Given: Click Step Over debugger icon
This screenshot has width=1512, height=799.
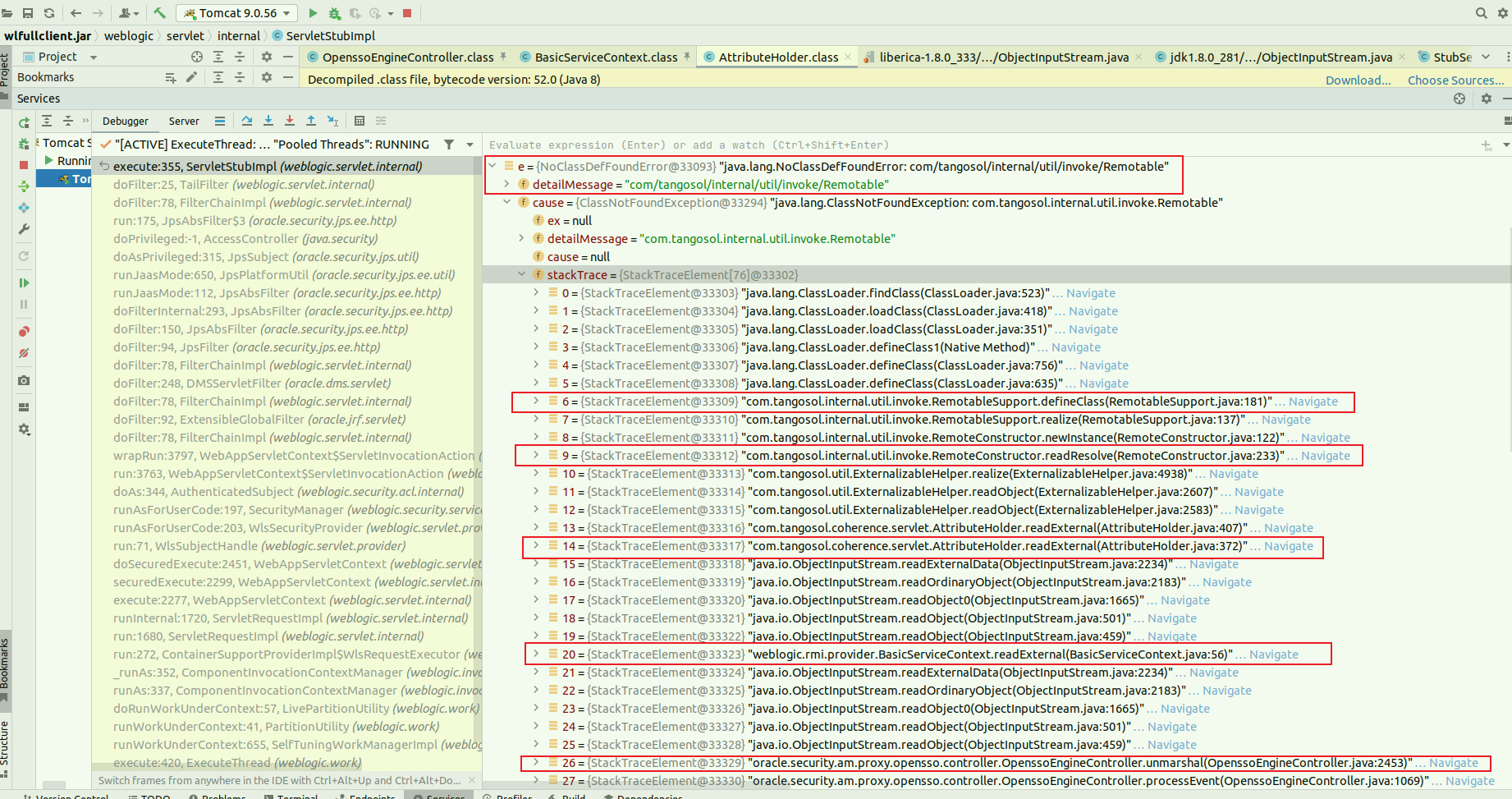Looking at the screenshot, I should pos(247,121).
